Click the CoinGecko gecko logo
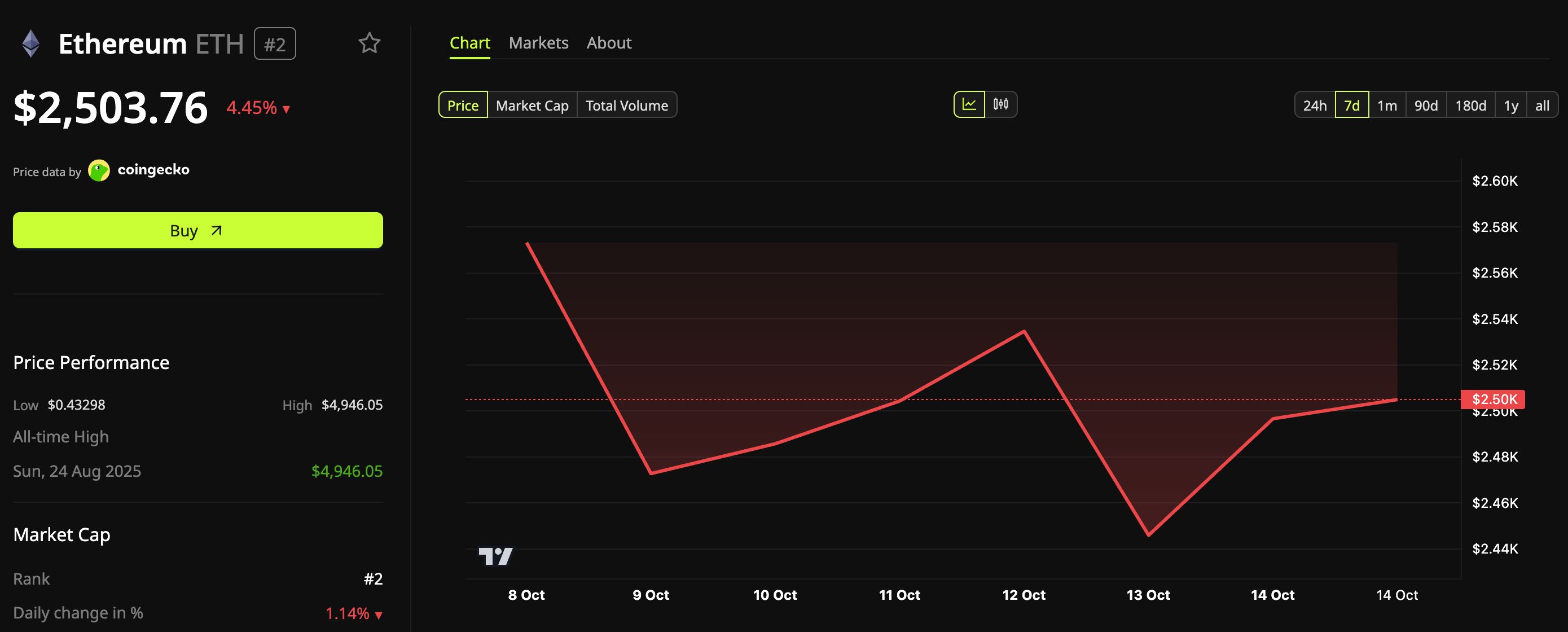 99,170
